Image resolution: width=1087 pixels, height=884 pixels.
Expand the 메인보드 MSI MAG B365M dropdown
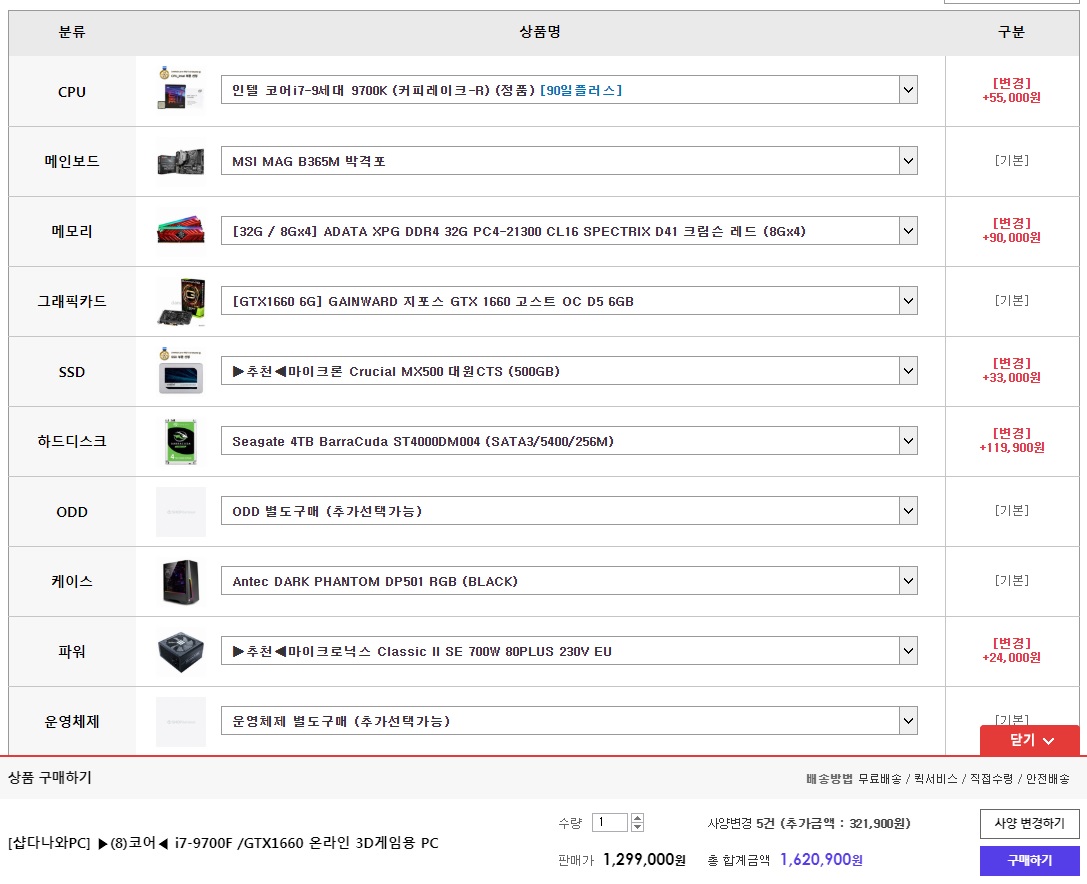coord(569,161)
